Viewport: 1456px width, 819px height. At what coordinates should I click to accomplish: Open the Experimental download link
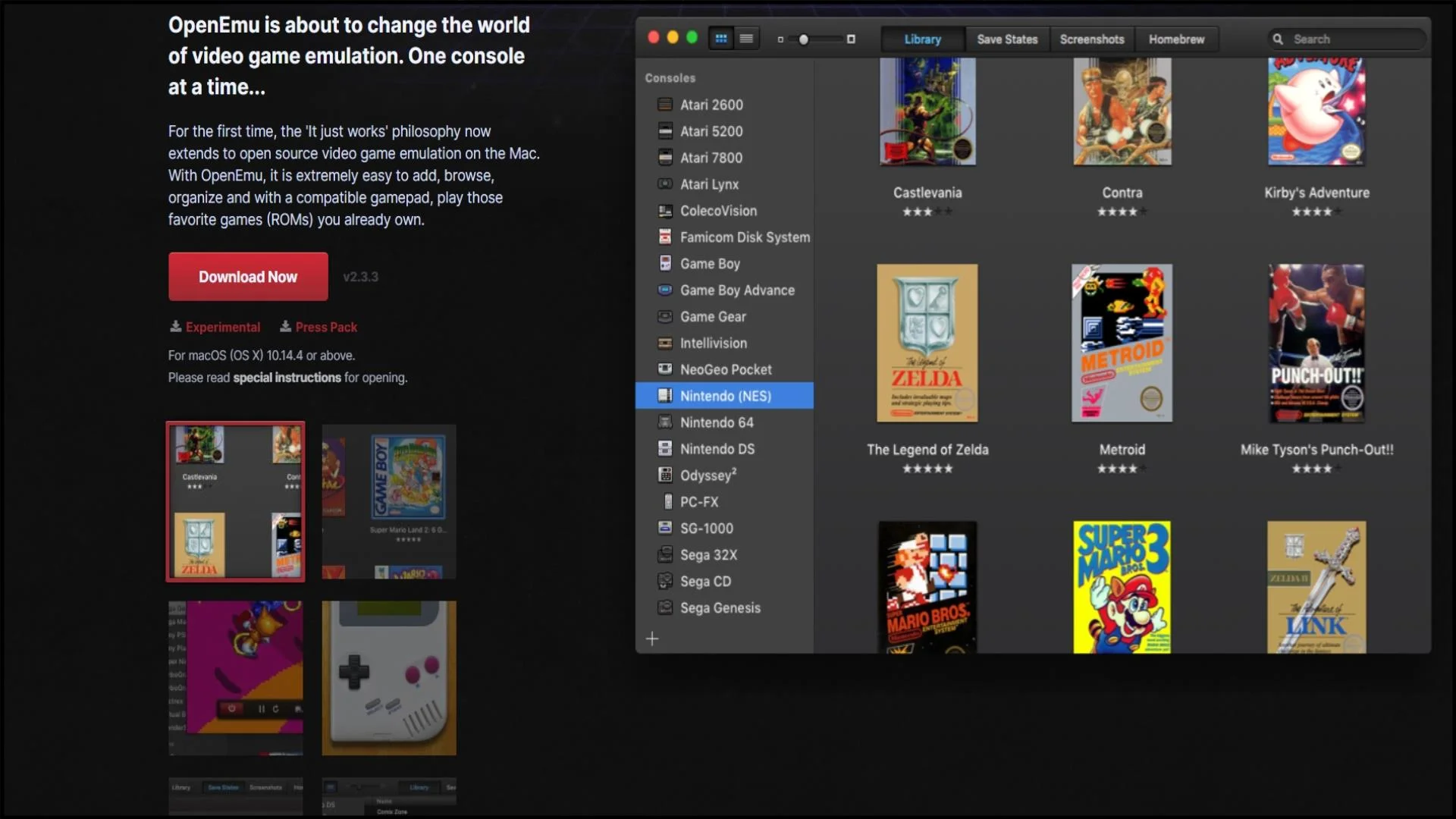[x=223, y=327]
